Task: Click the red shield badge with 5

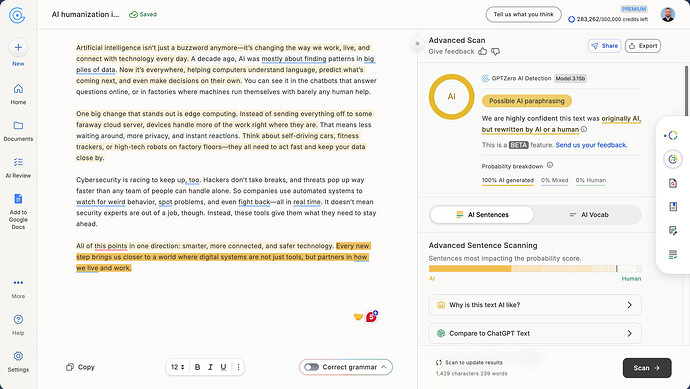Action: click(372, 316)
